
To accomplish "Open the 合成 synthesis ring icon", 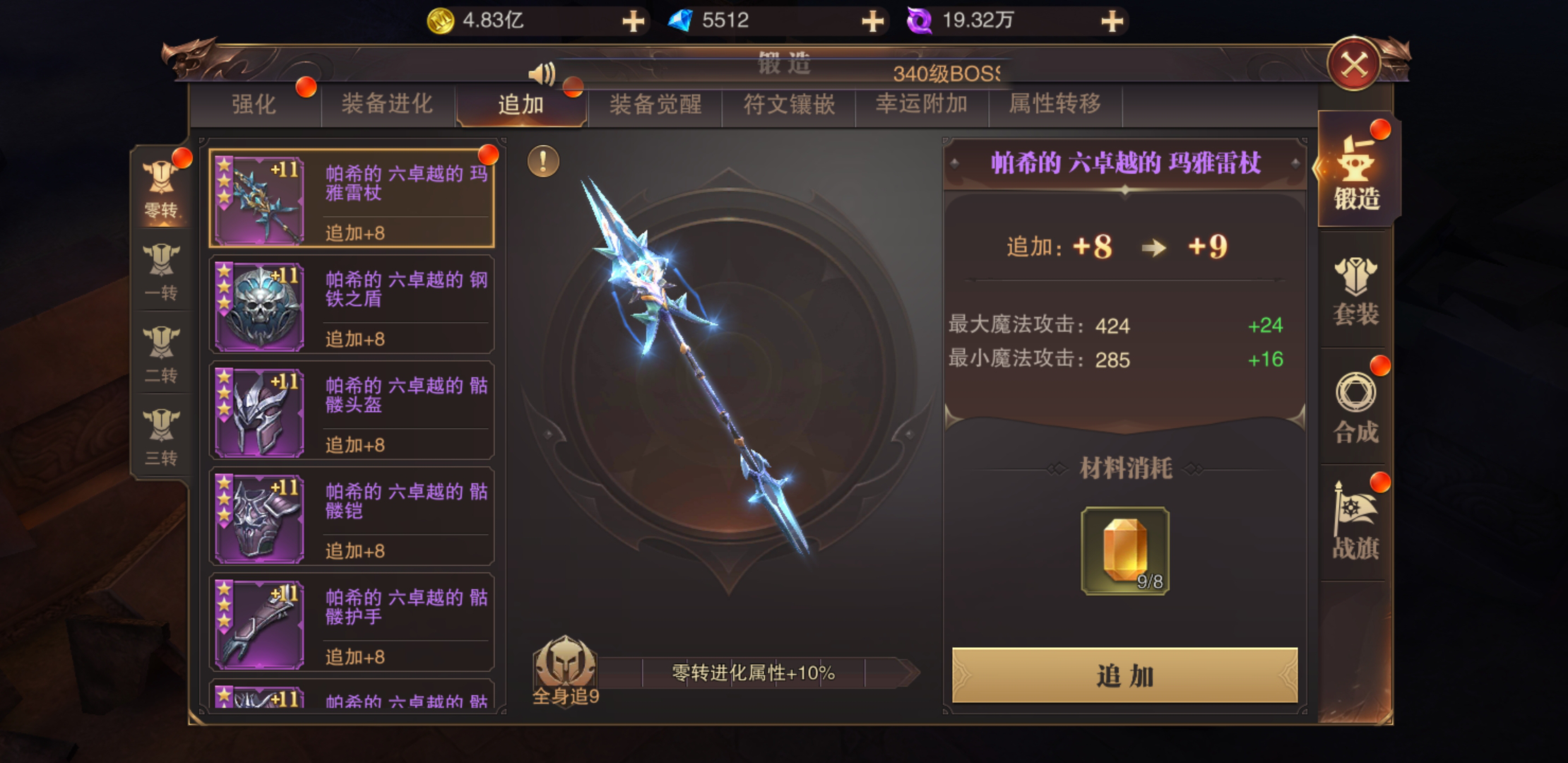I will coord(1355,408).
